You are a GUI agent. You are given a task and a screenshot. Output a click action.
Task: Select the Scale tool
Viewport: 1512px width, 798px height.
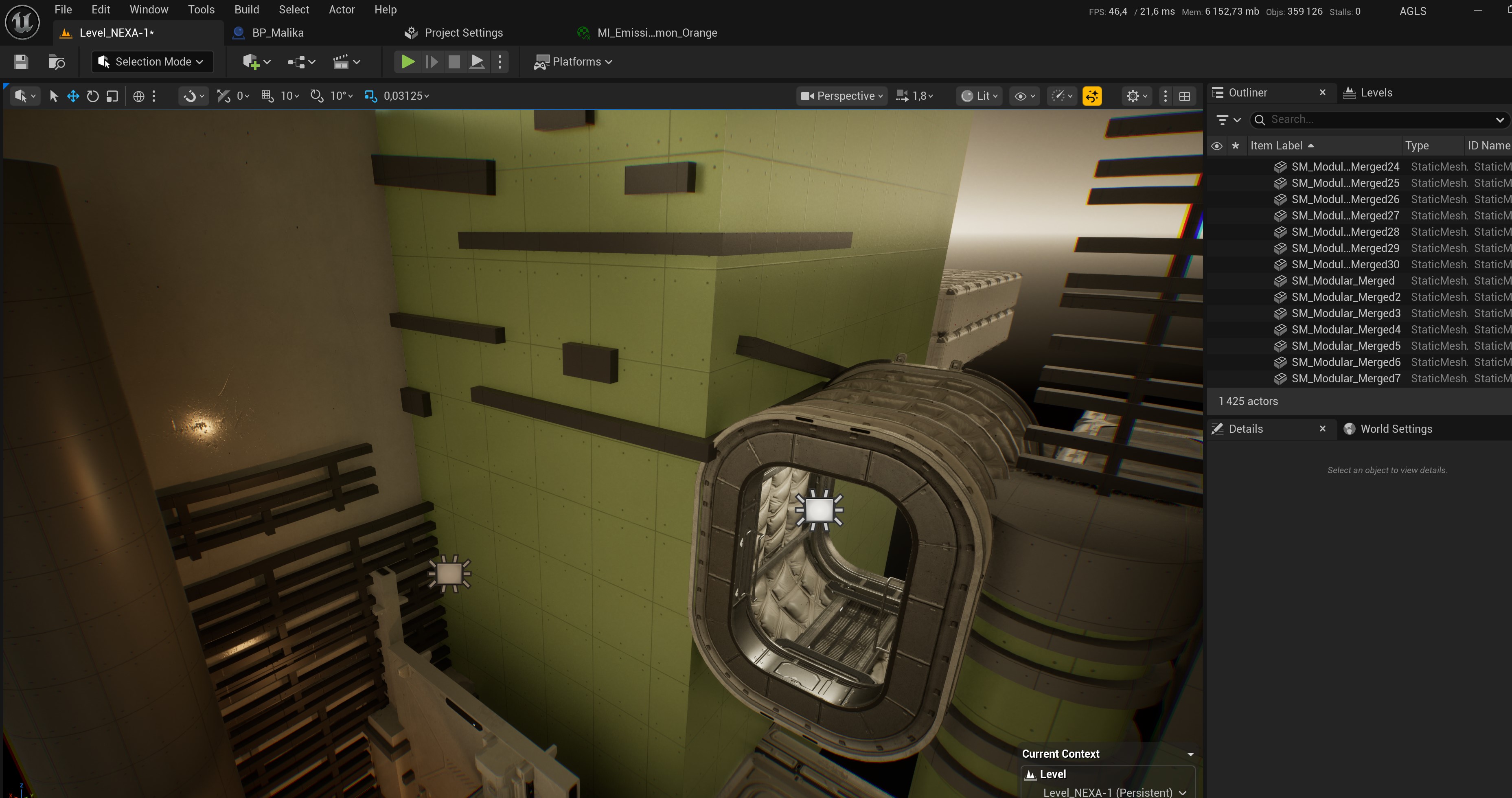[x=112, y=96]
